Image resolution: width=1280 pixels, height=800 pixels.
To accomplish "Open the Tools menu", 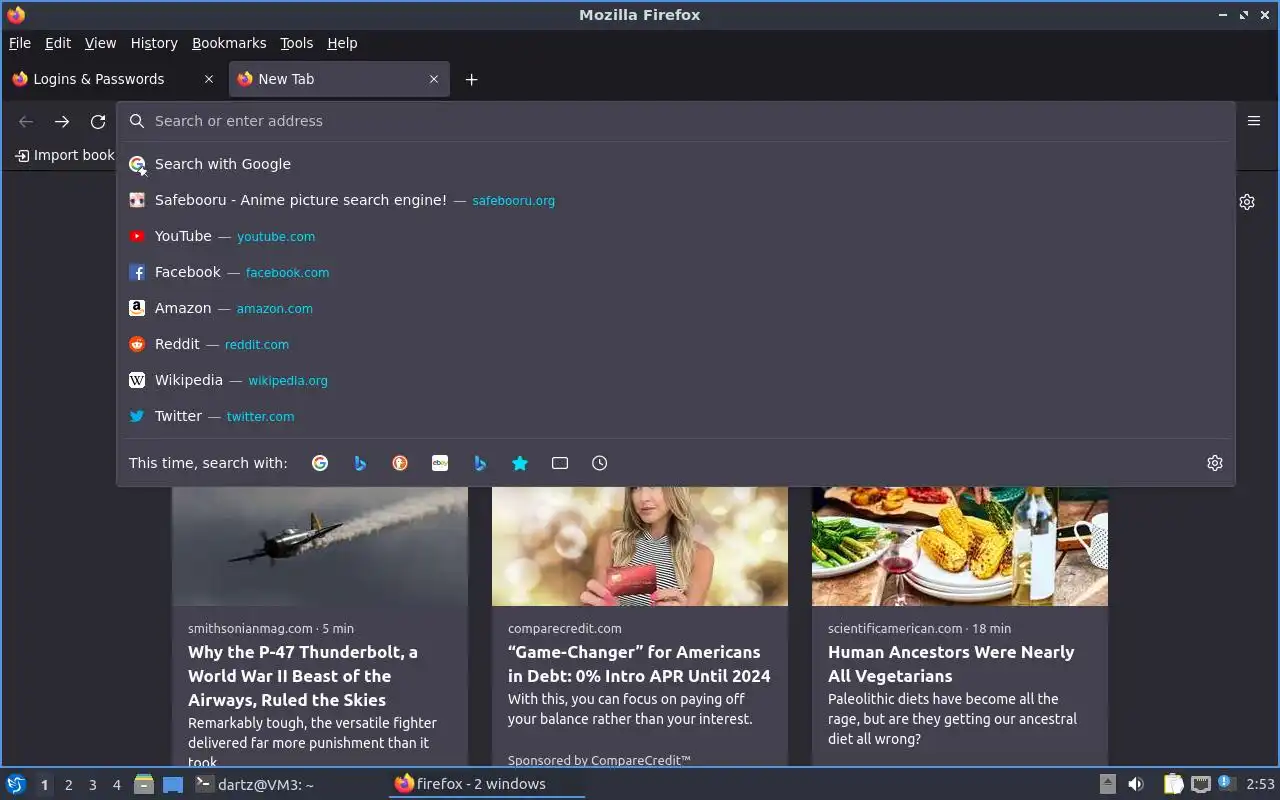I will pos(296,43).
